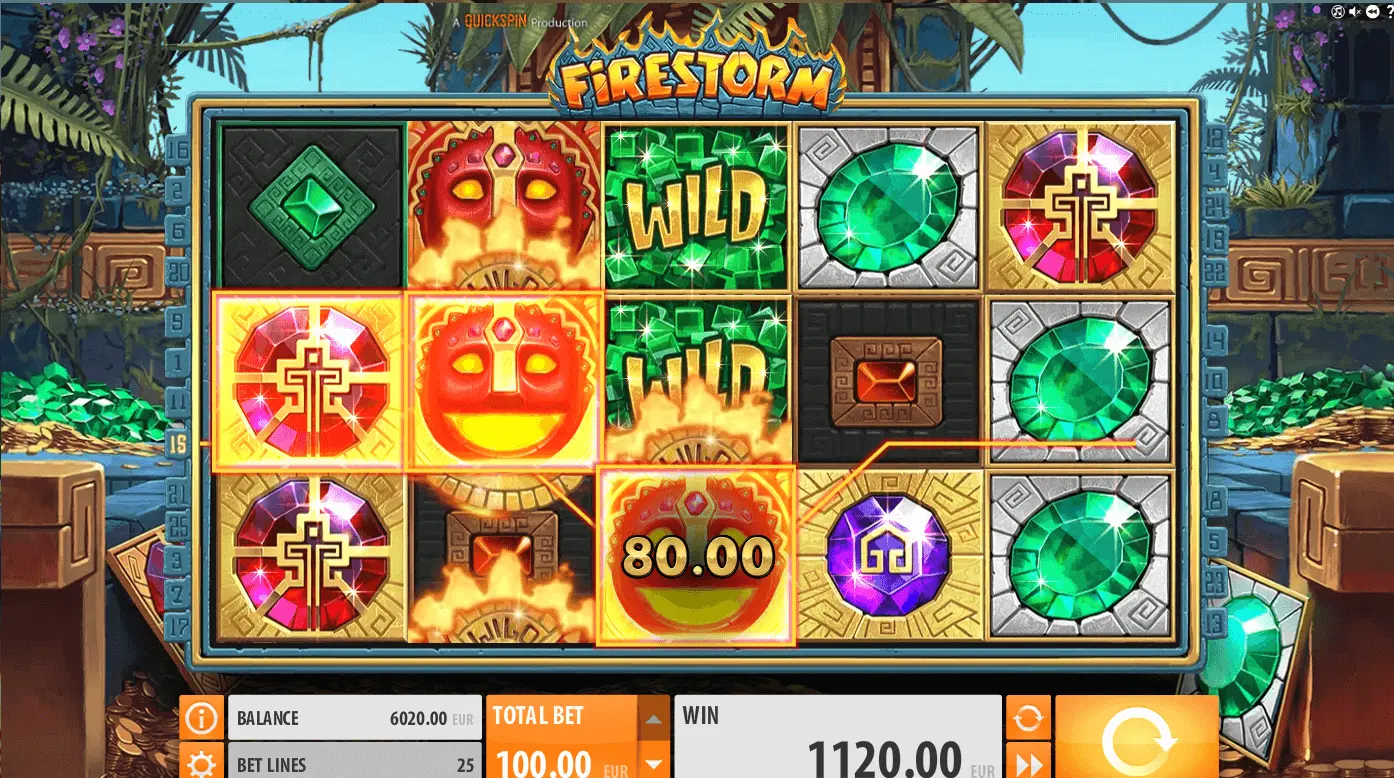Decrease the total bet with the down arrow
The height and width of the screenshot is (778, 1394).
(x=654, y=761)
